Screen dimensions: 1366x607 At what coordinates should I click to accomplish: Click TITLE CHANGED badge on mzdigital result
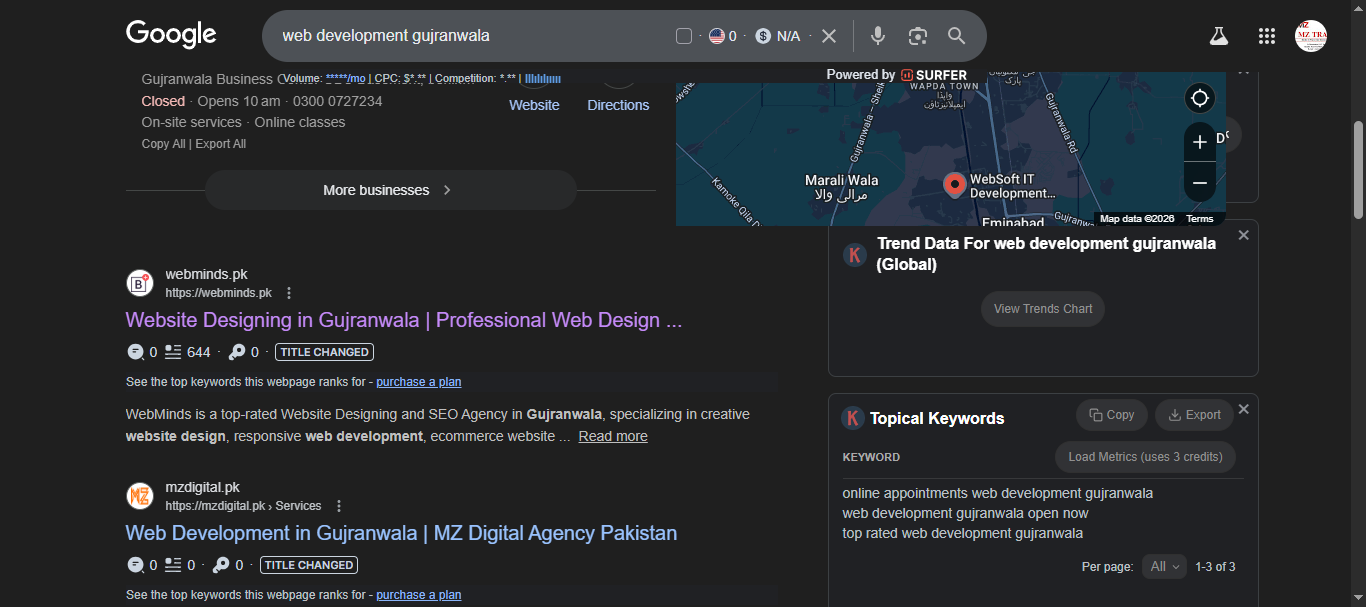(309, 565)
